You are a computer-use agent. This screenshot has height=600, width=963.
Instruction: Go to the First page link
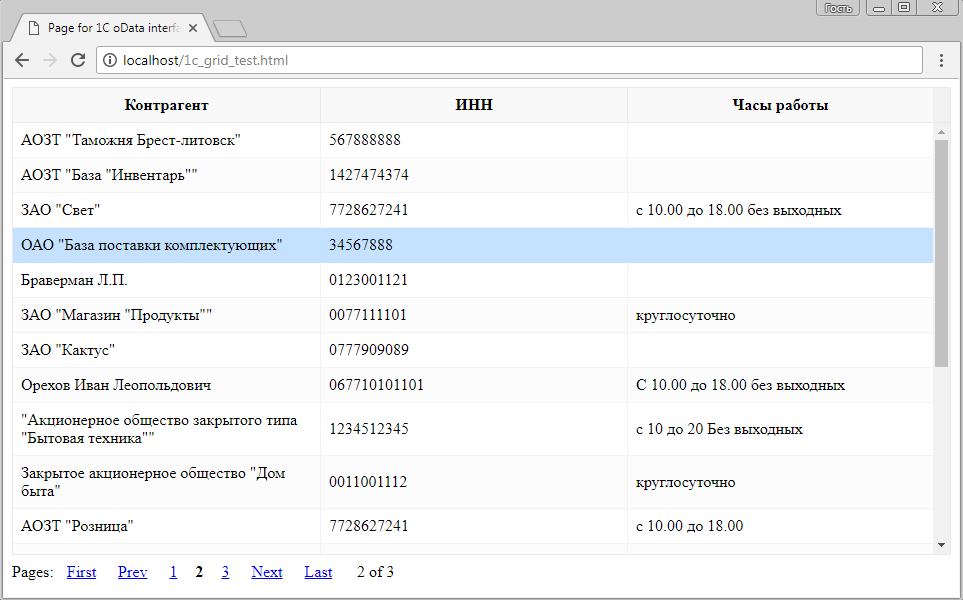[81, 572]
